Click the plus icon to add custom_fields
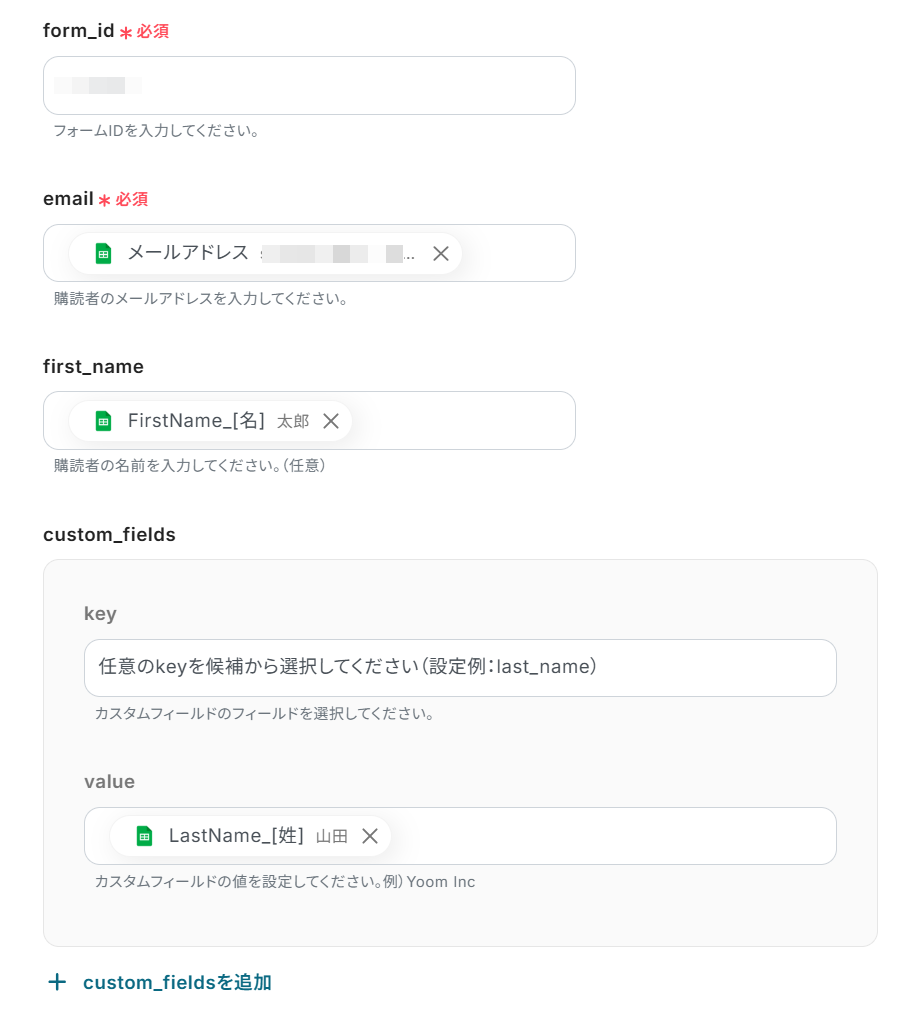913x1015 pixels. (x=57, y=982)
